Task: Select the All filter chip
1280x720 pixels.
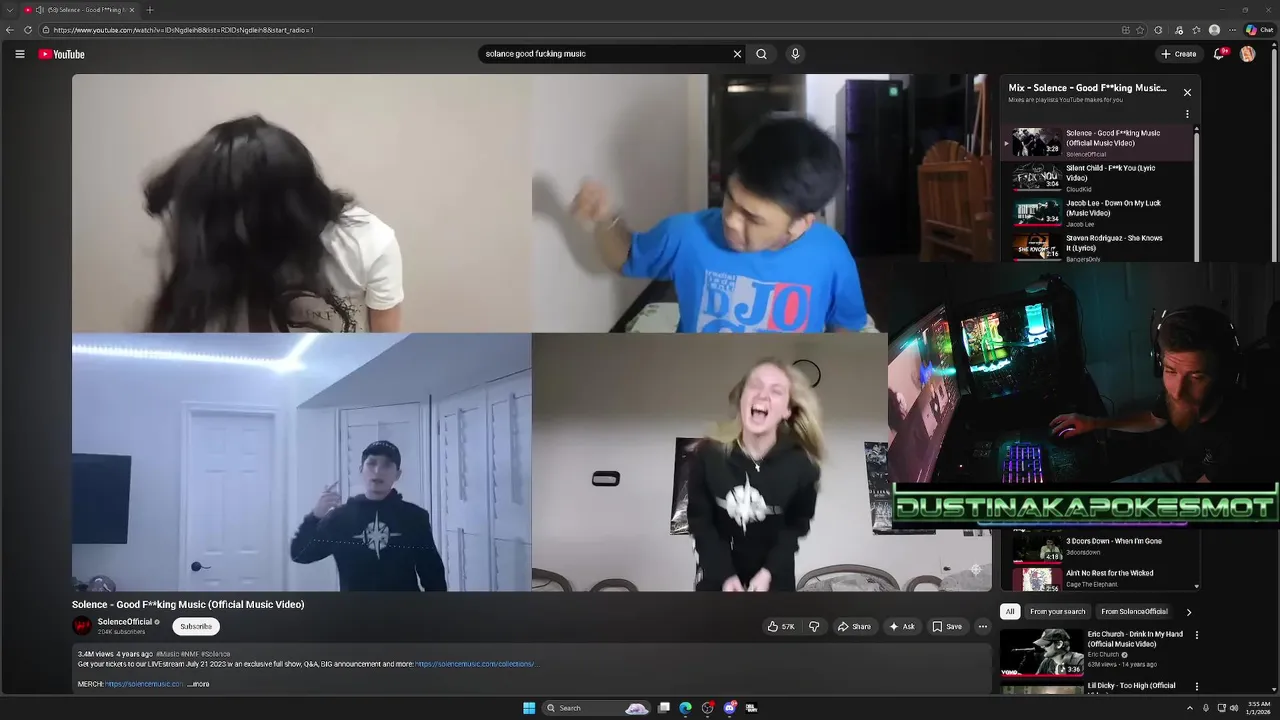Action: [x=1010, y=612]
